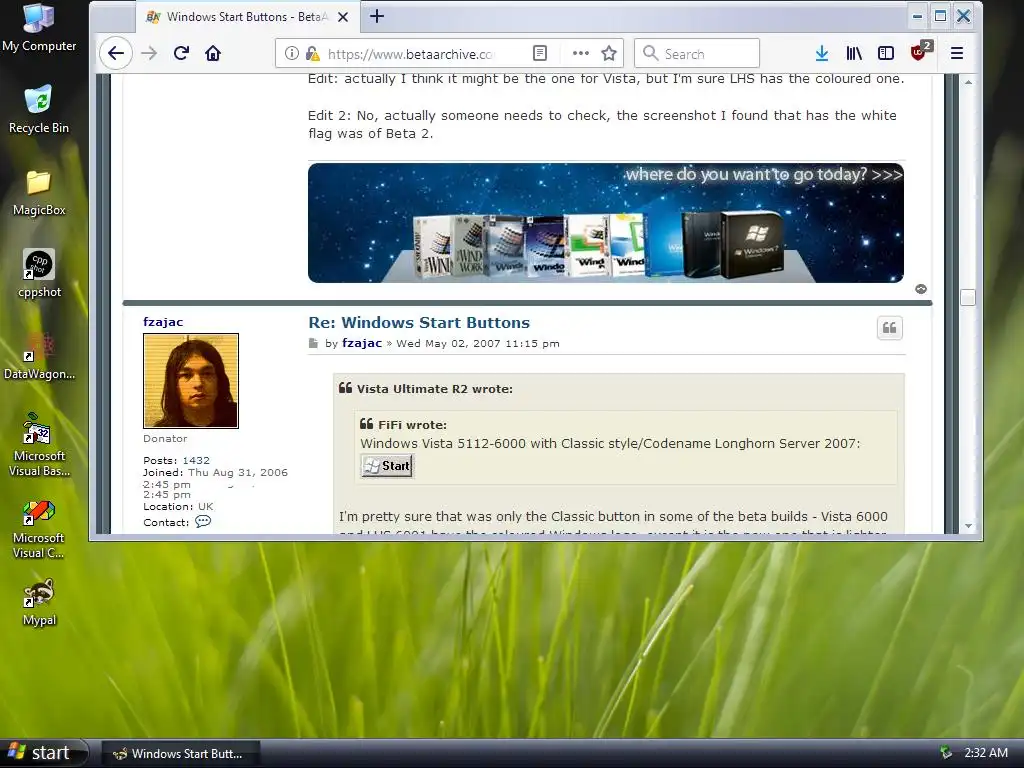Click fzajac's avatar picture

click(191, 381)
